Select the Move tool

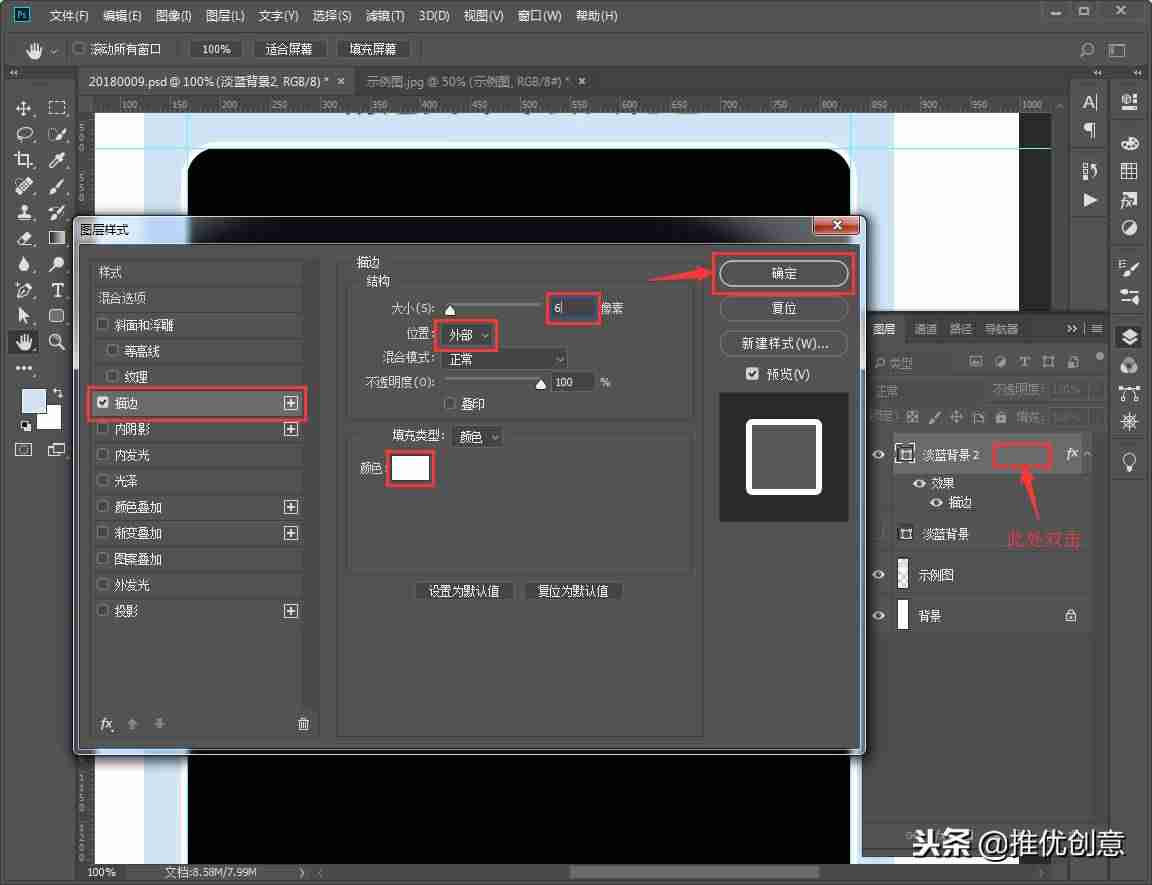tap(24, 108)
